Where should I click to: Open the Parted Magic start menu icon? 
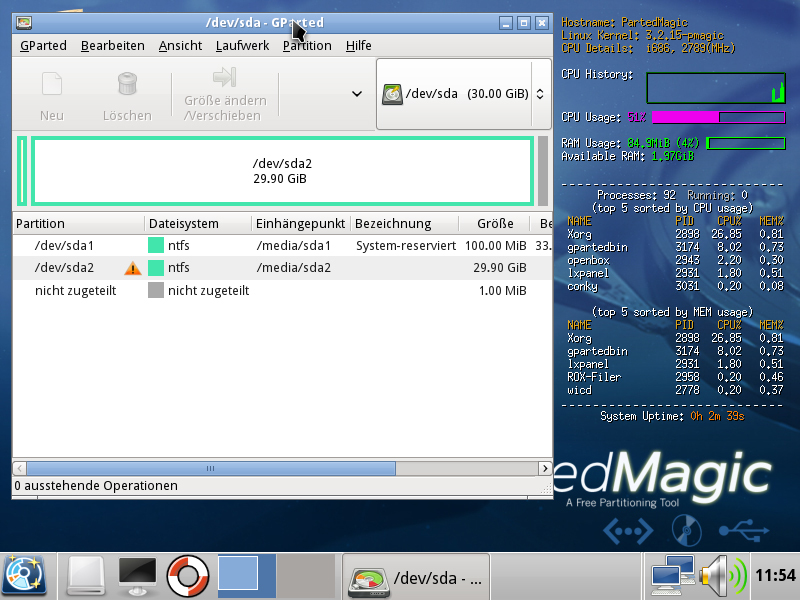[25, 577]
